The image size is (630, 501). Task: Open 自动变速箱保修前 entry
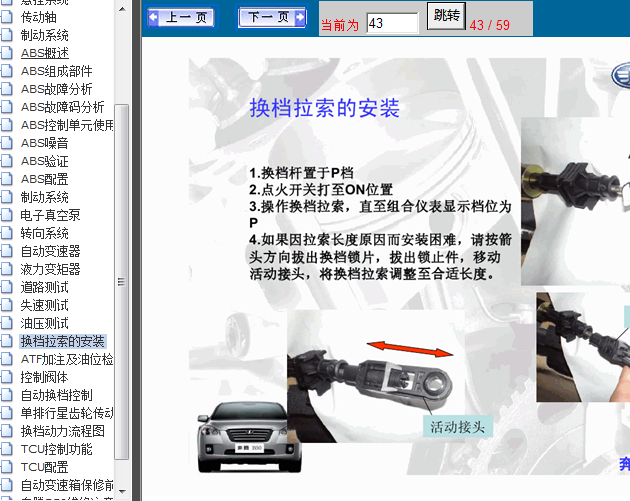tap(67, 485)
